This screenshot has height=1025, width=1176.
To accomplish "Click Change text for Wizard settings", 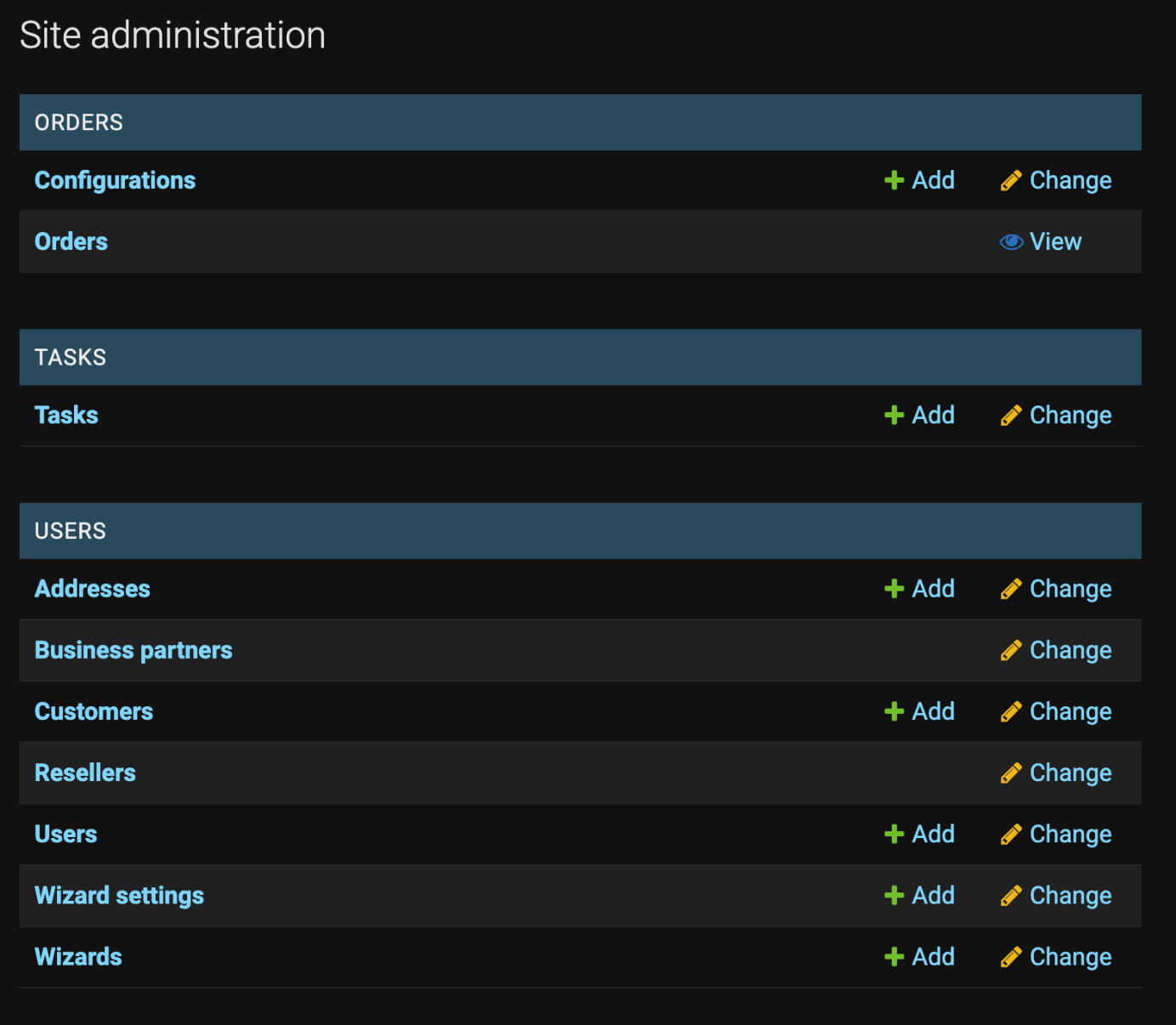I will (x=1071, y=896).
